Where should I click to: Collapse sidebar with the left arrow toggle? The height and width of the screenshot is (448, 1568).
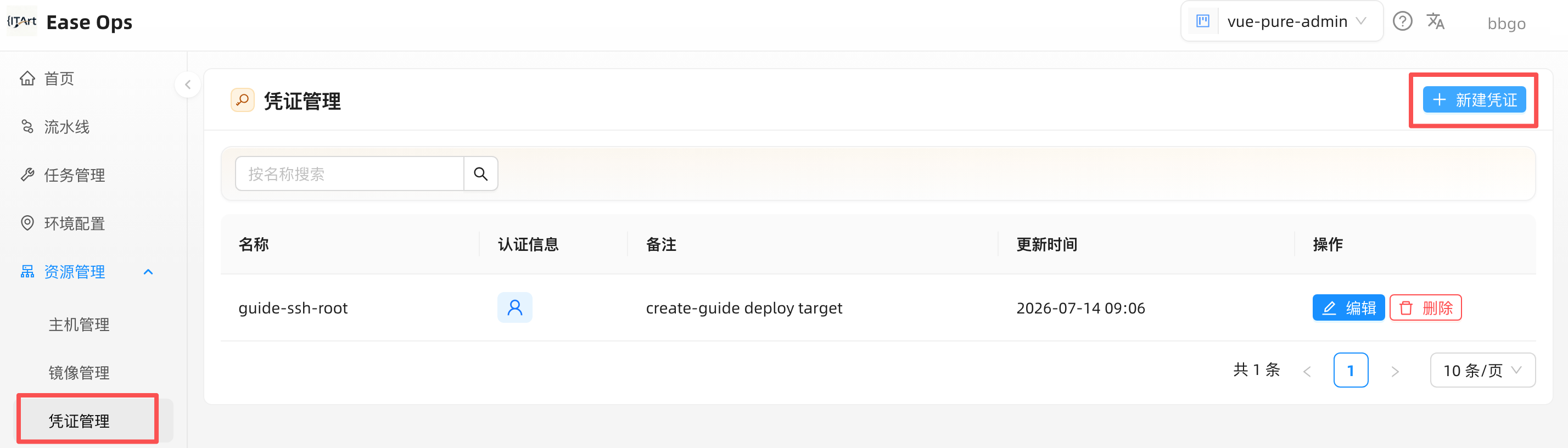187,85
